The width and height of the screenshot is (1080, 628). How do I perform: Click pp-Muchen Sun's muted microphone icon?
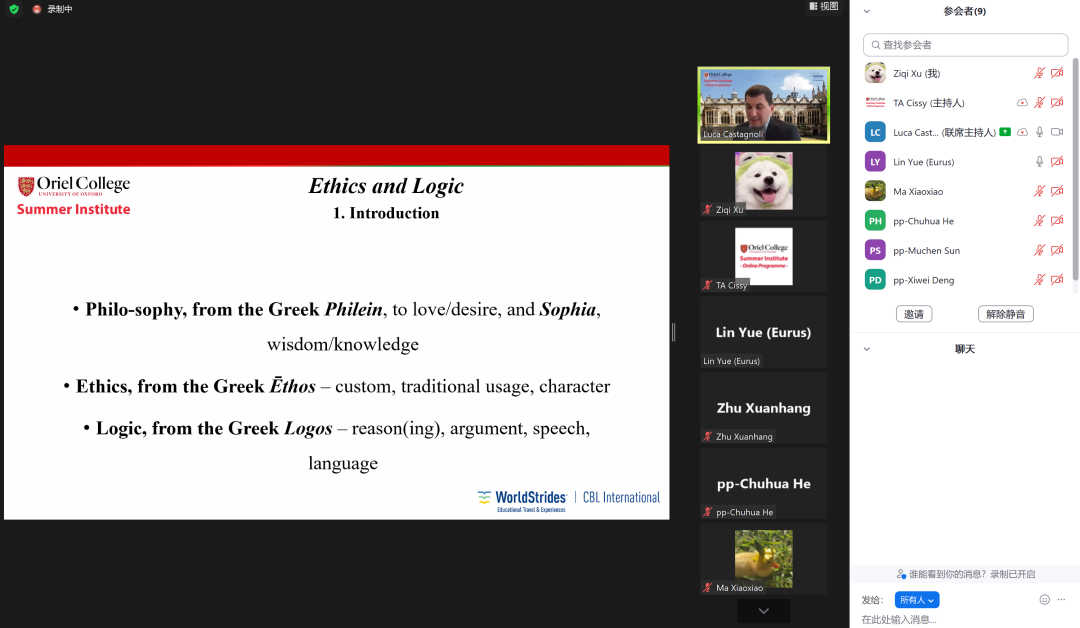click(x=1039, y=251)
